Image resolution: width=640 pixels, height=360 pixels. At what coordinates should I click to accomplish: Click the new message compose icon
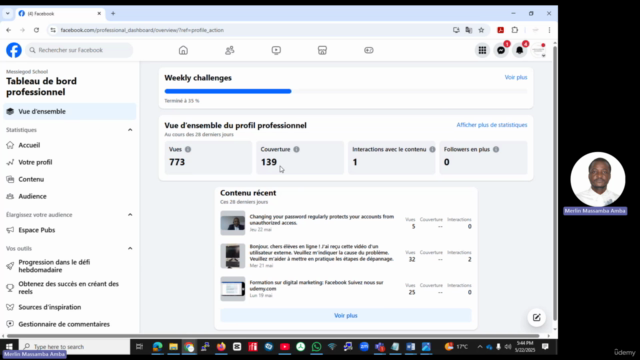click(x=536, y=318)
